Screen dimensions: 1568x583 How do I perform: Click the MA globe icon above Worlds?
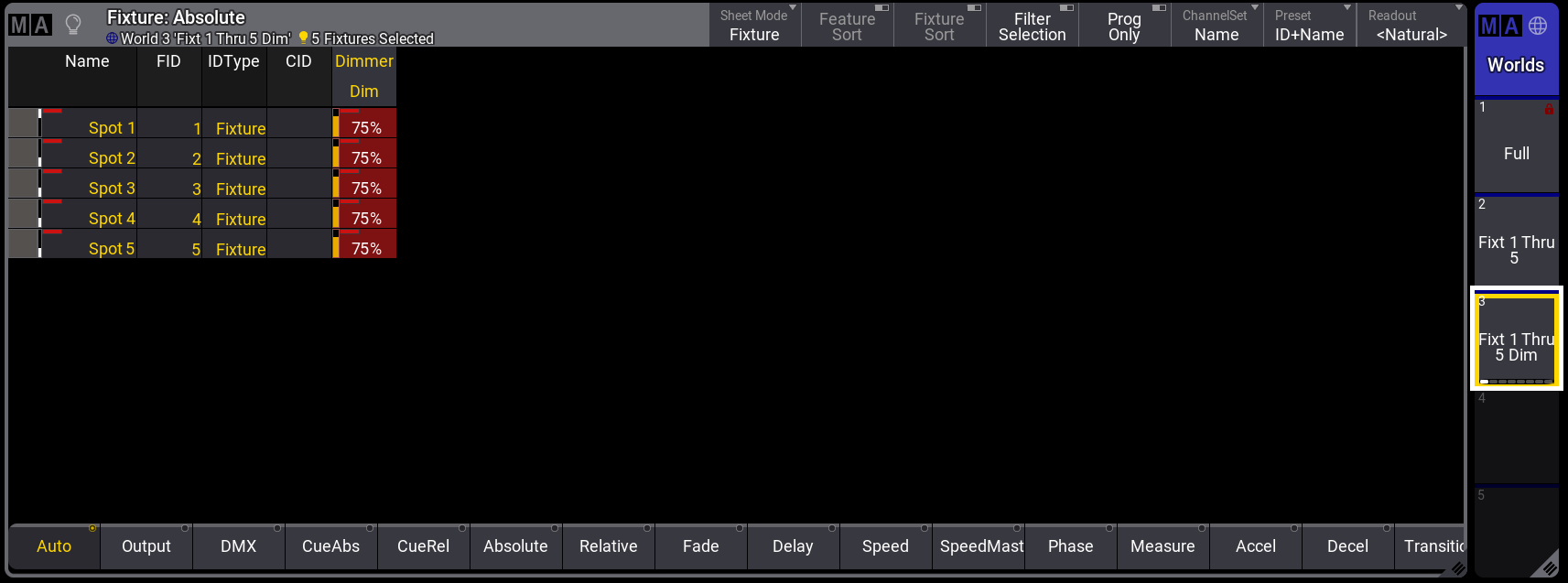pos(1515,27)
